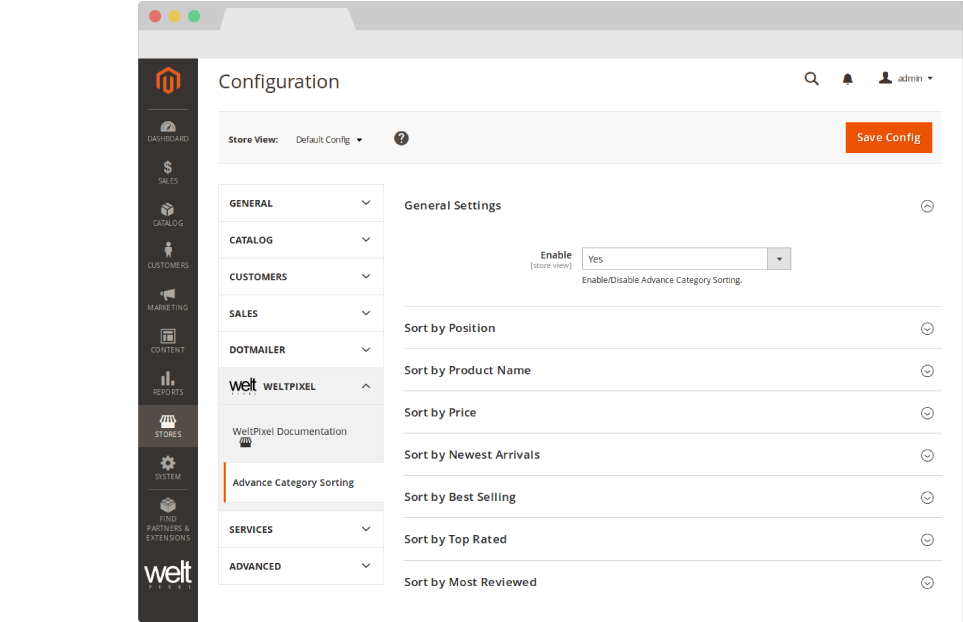963x622 pixels.
Task: Open the Catalog sidebar icon
Action: click(x=167, y=214)
